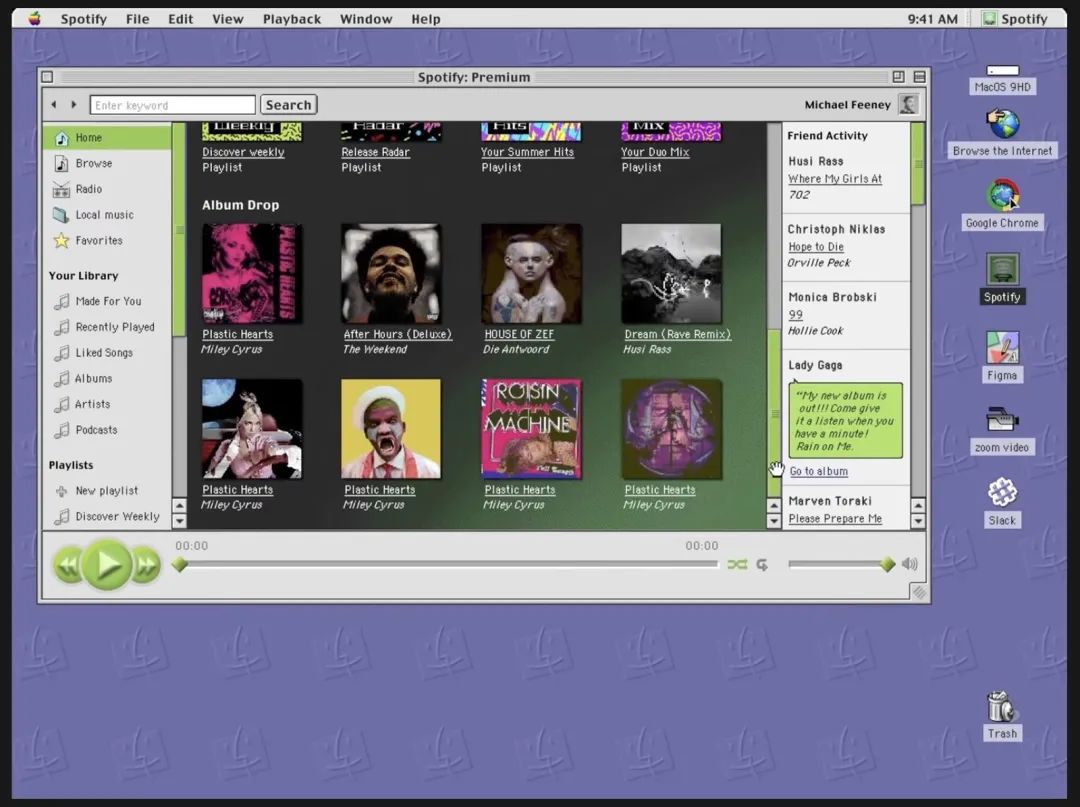
Task: Toggle repeat mode
Action: pos(762,565)
